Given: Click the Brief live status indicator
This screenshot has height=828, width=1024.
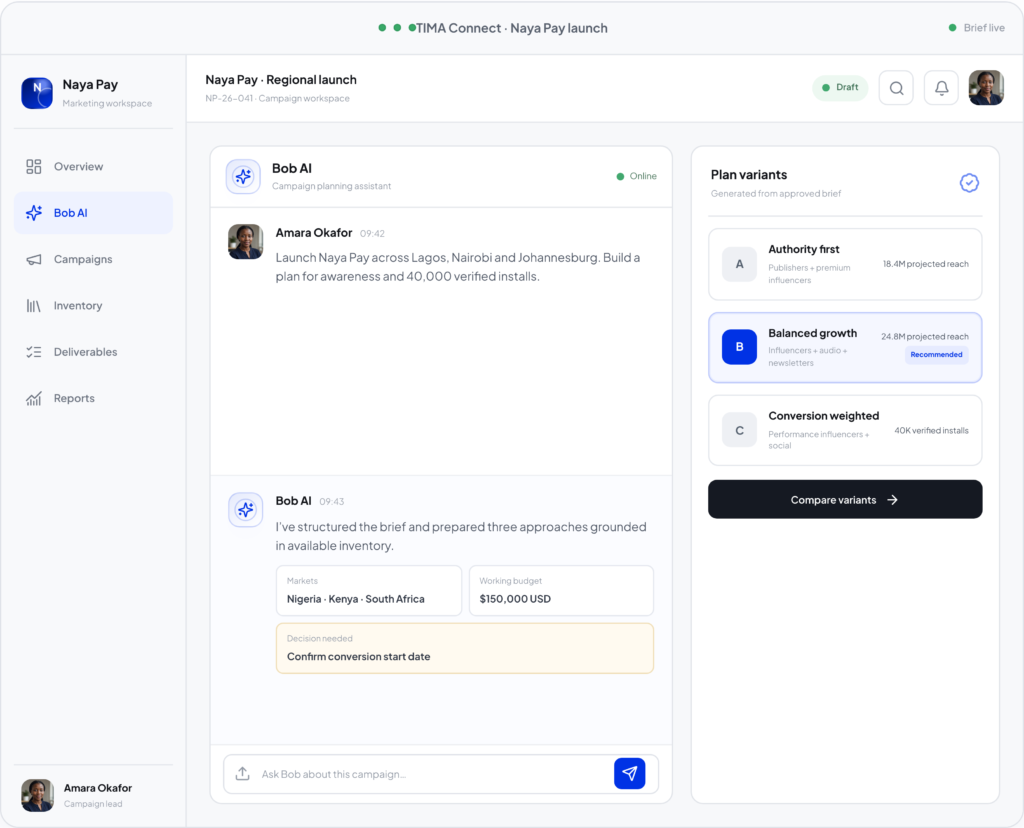Looking at the screenshot, I should tap(976, 27).
